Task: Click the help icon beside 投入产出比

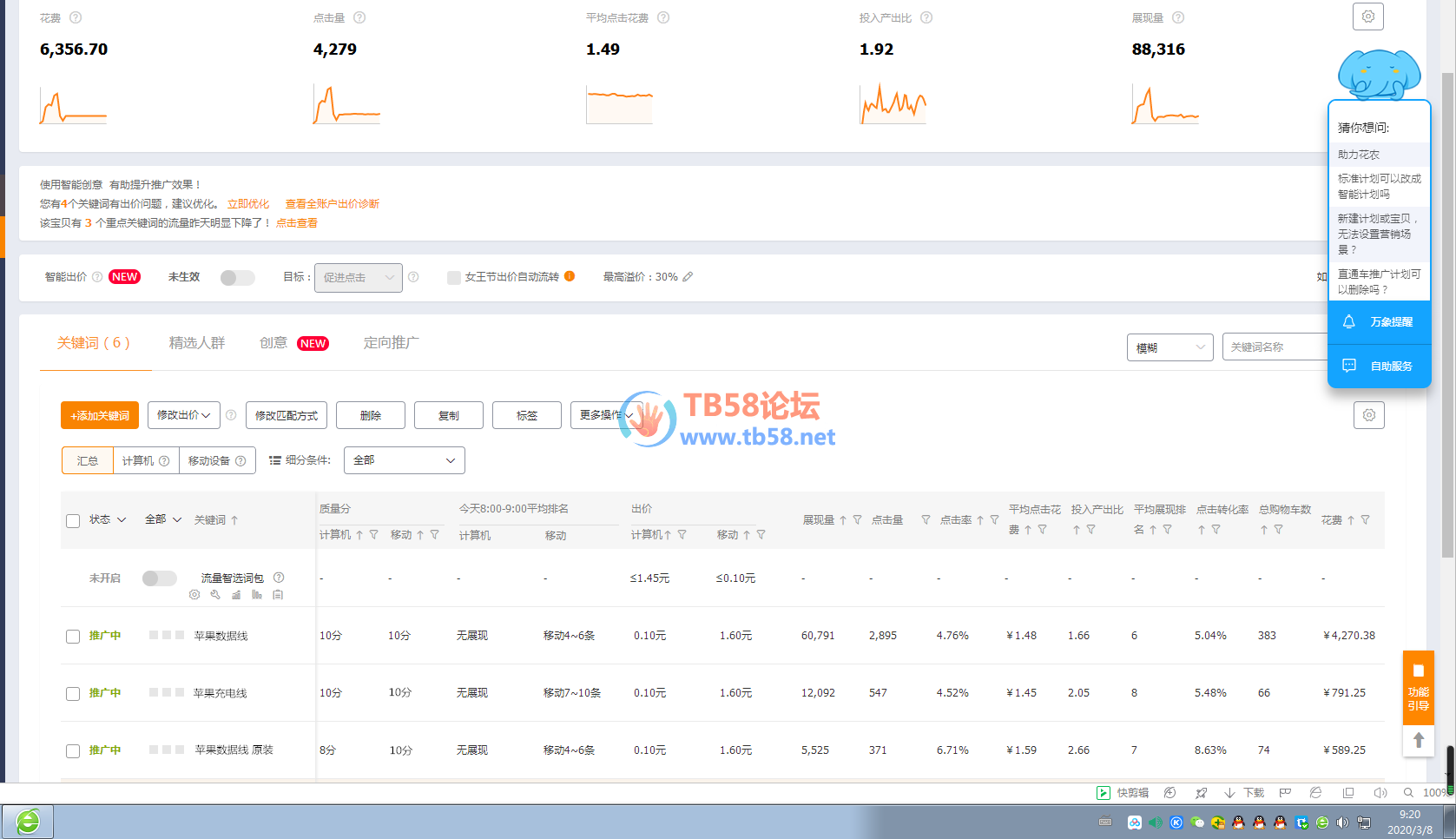Action: tap(926, 17)
